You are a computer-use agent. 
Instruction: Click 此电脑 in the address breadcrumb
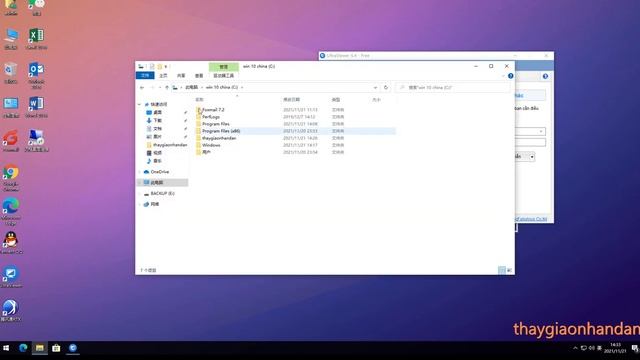(x=191, y=87)
